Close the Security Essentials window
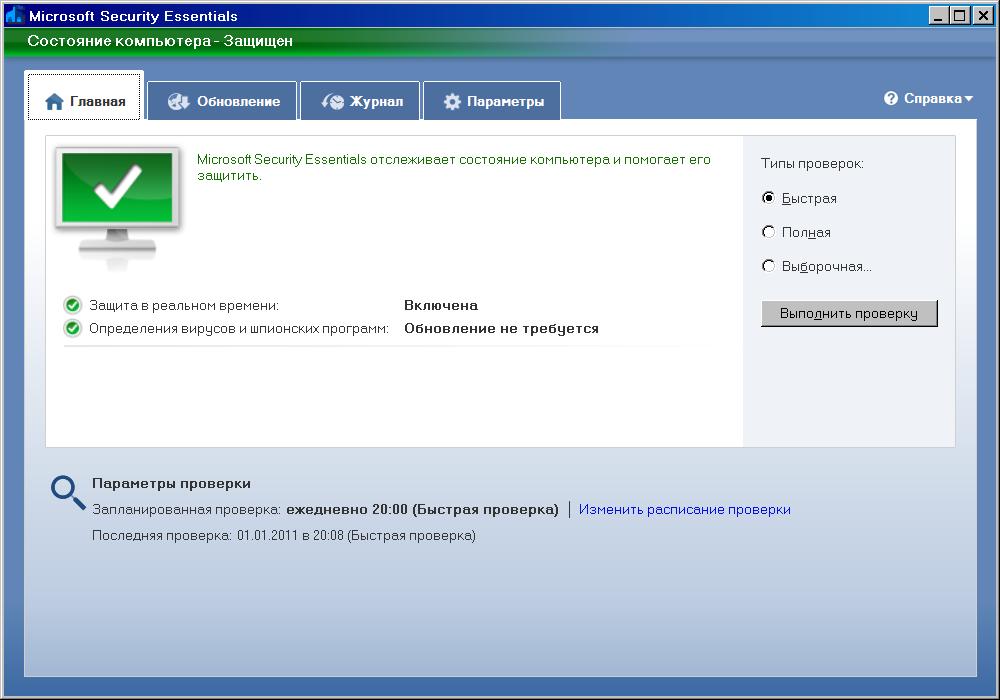The width and height of the screenshot is (1000, 700). tap(983, 15)
